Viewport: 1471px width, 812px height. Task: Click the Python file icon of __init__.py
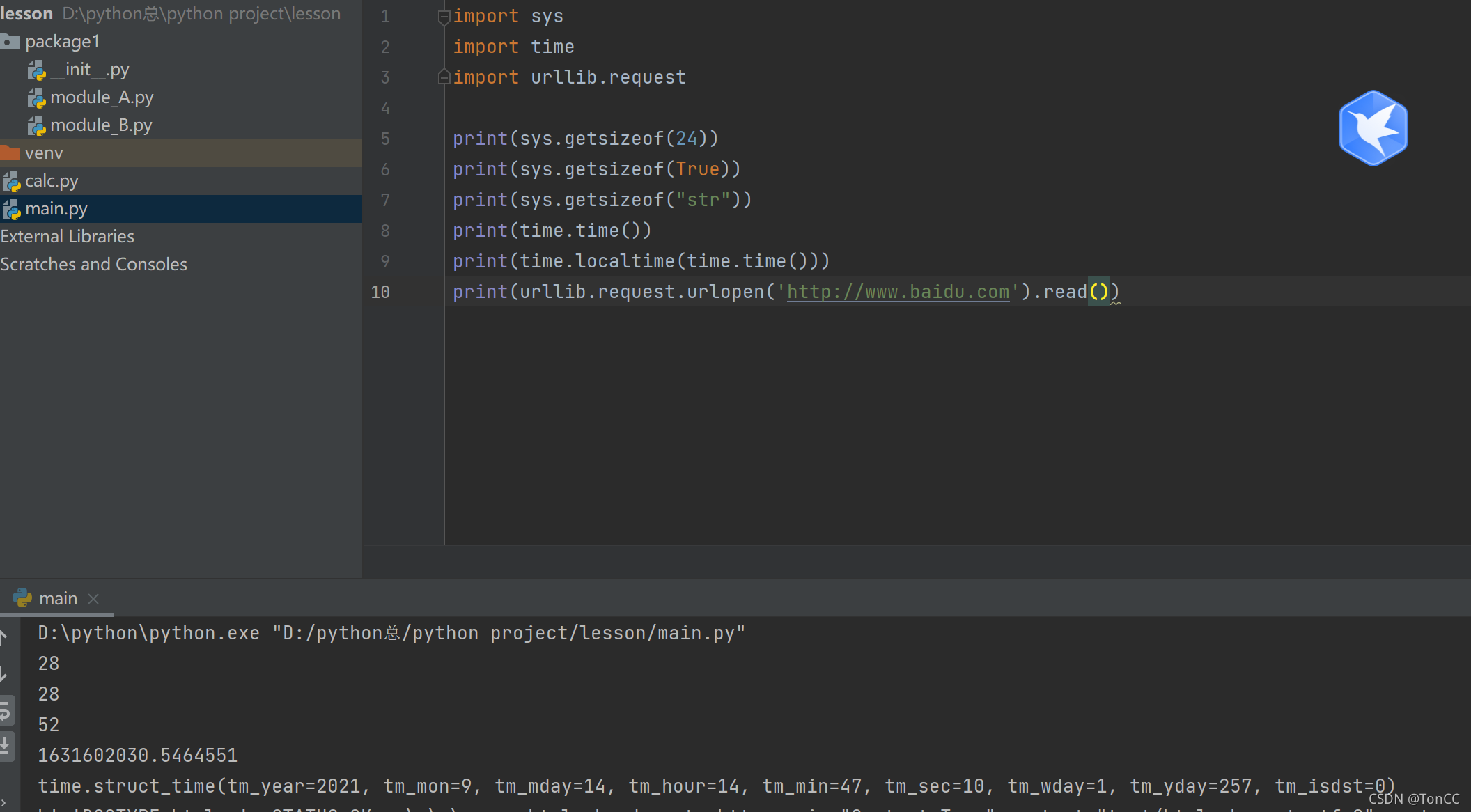[37, 70]
